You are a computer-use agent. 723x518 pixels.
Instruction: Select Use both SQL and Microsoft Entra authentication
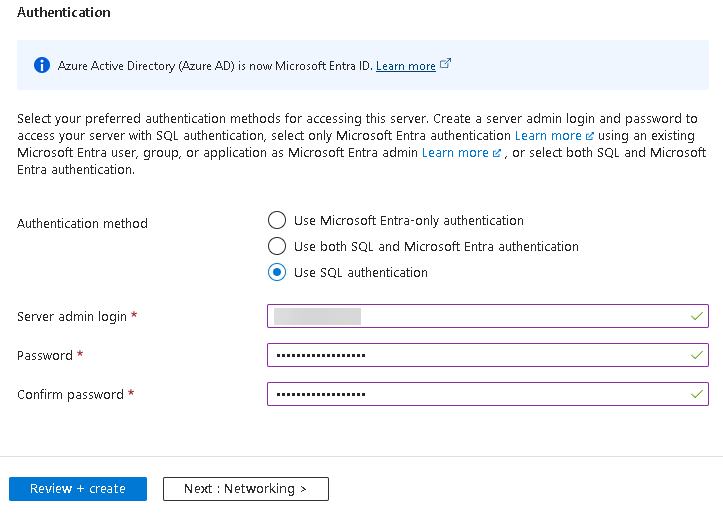(277, 246)
